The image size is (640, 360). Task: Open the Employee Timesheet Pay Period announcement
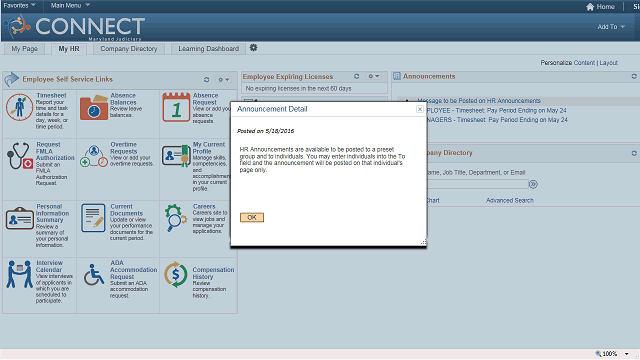(x=496, y=111)
